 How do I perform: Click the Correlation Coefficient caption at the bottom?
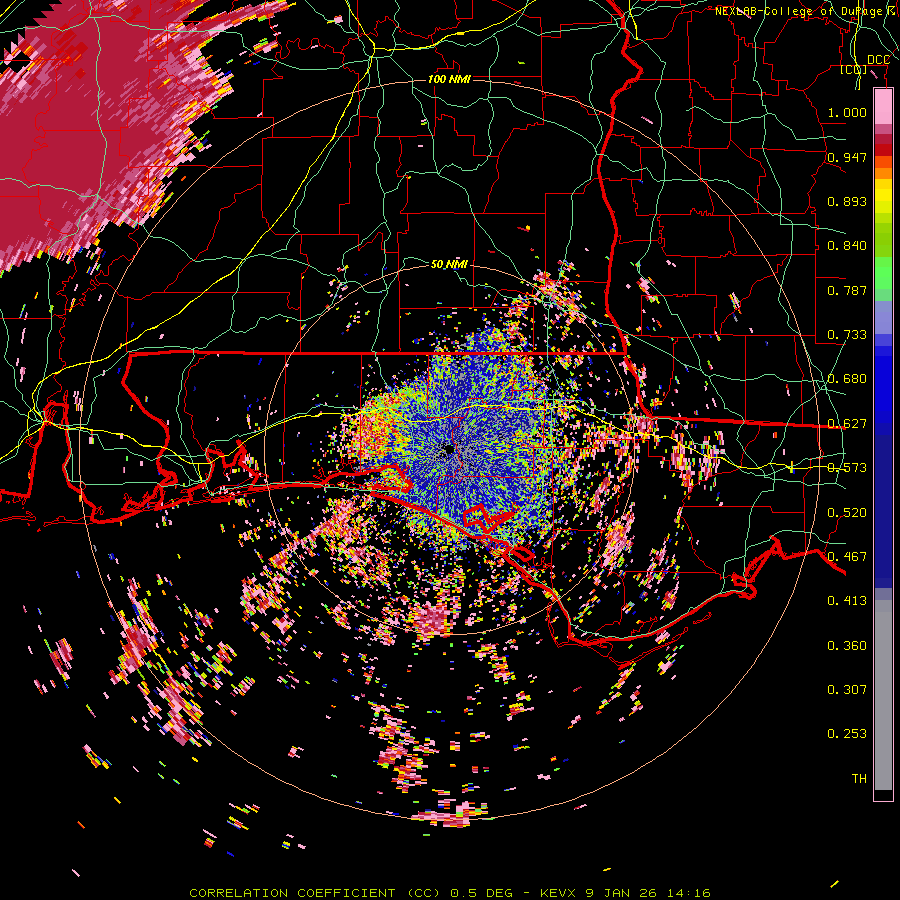449,893
